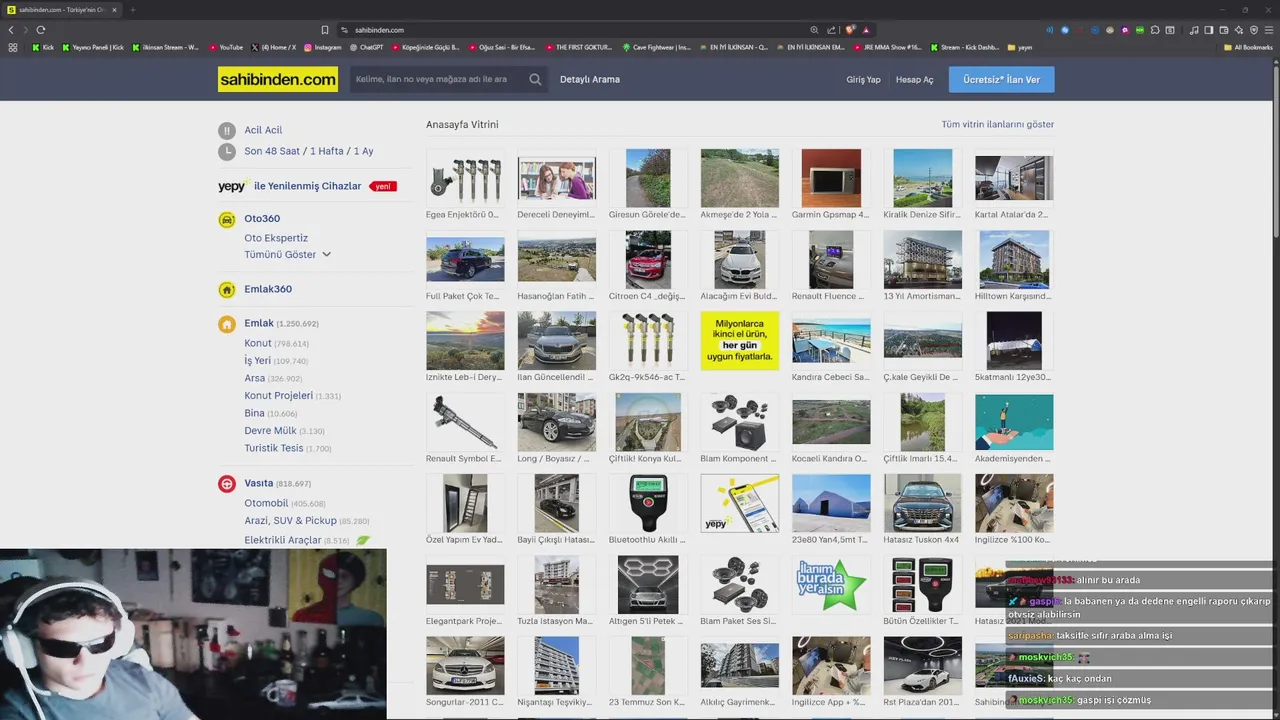Screen dimensions: 1280x720
Task: Click the Oto360 car icon
Action: point(227,219)
